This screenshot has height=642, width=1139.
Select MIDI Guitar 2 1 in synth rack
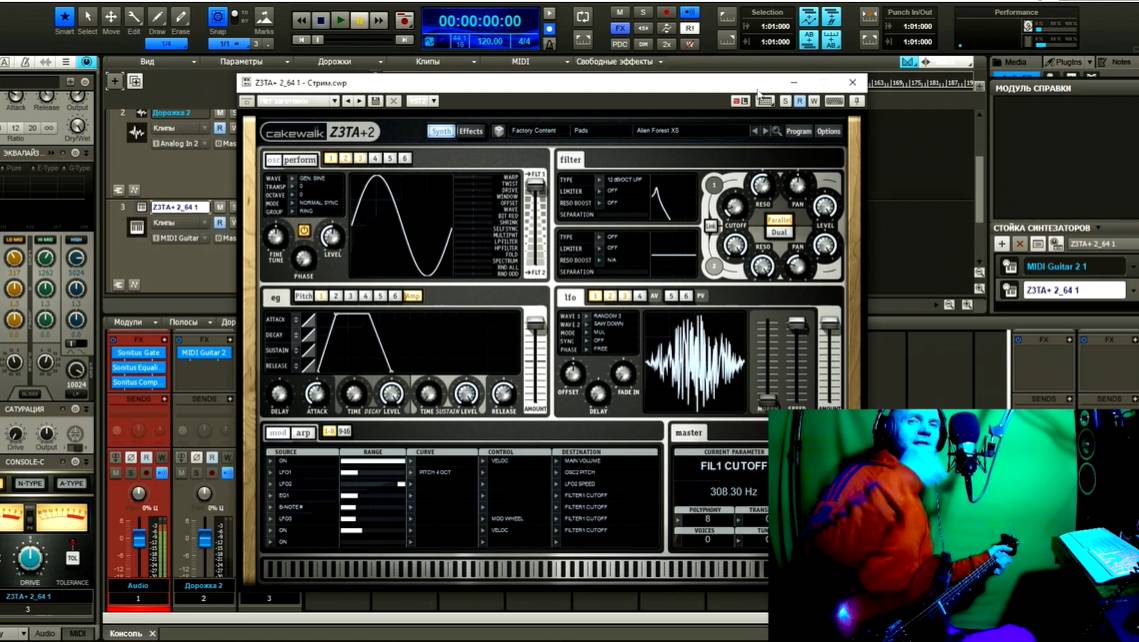[1074, 267]
